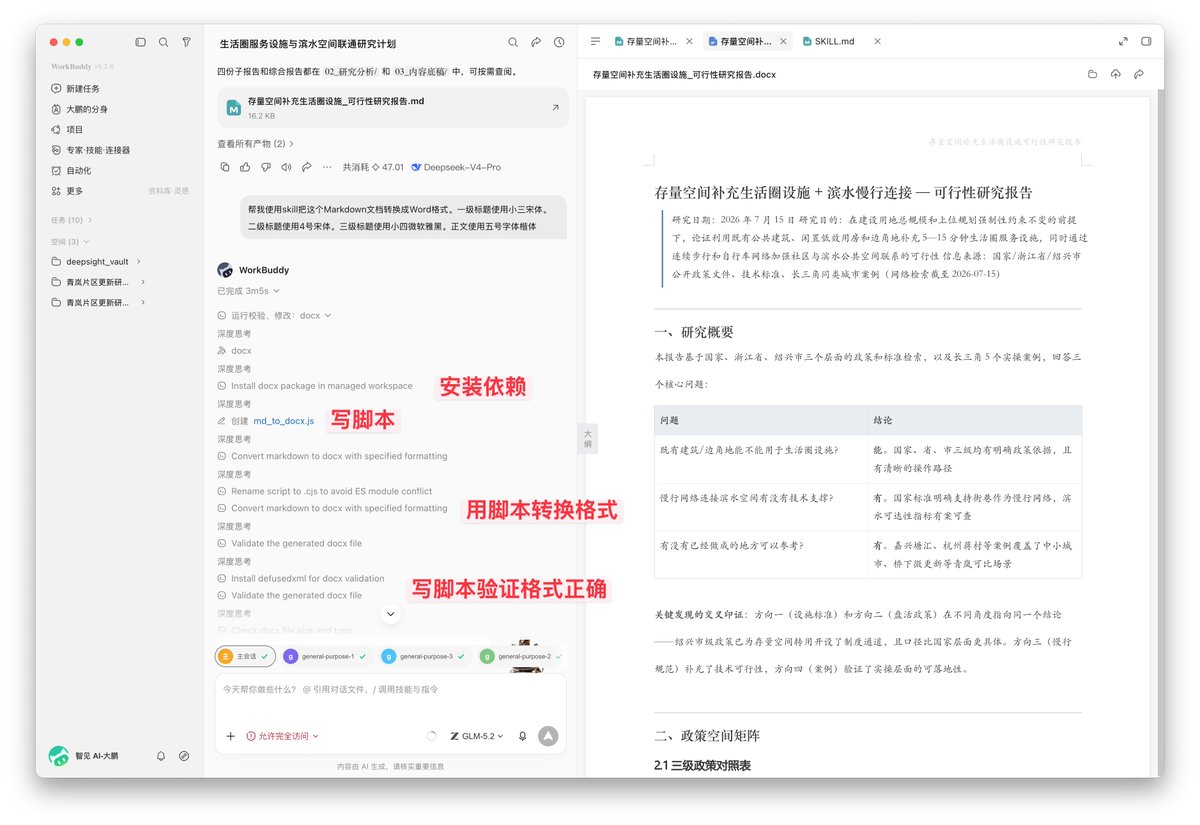Click the step Rename script to .cjs
Viewport: 1200px width, 825px height.
324,491
